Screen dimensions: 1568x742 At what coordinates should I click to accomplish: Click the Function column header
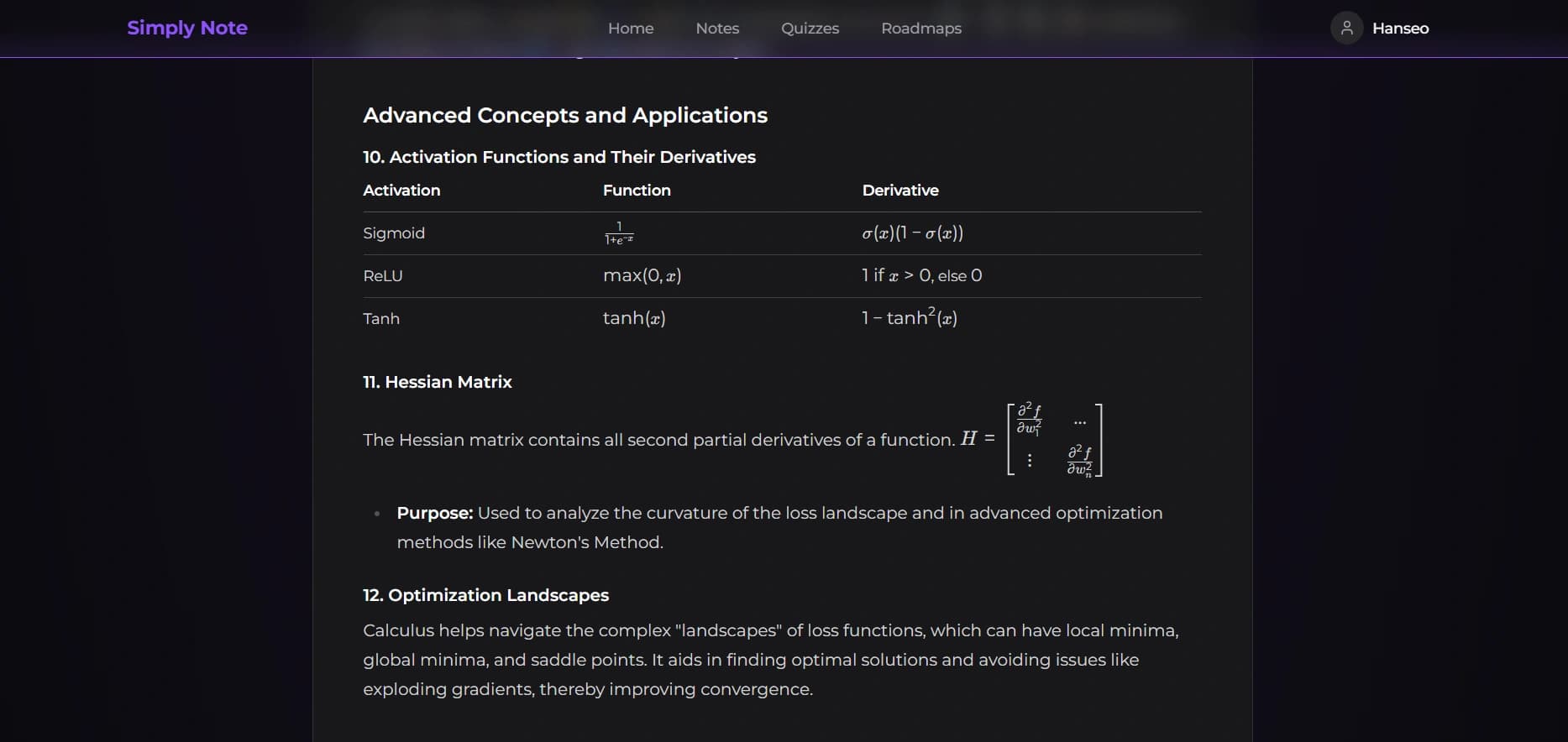[x=636, y=191]
